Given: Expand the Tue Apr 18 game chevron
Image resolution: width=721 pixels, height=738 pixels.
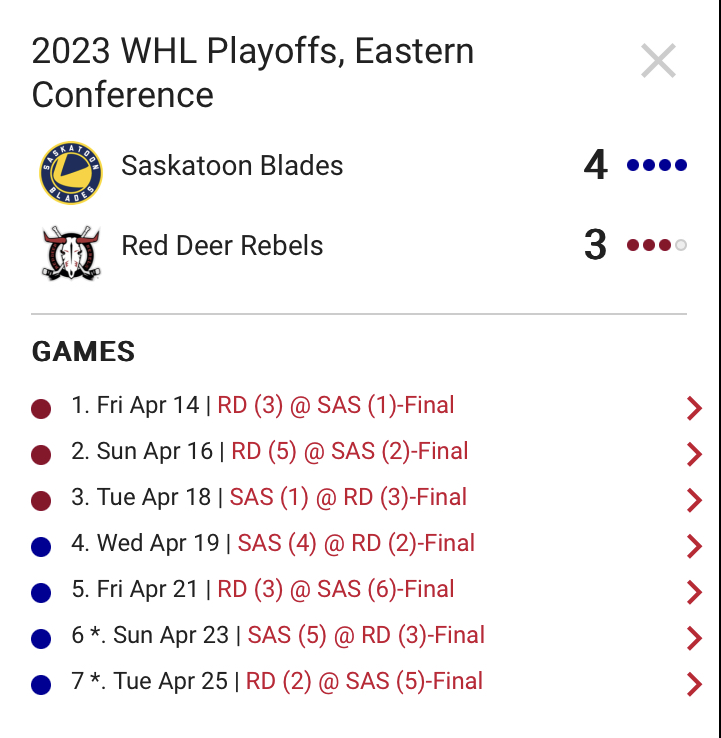Looking at the screenshot, I should pyautogui.click(x=694, y=500).
